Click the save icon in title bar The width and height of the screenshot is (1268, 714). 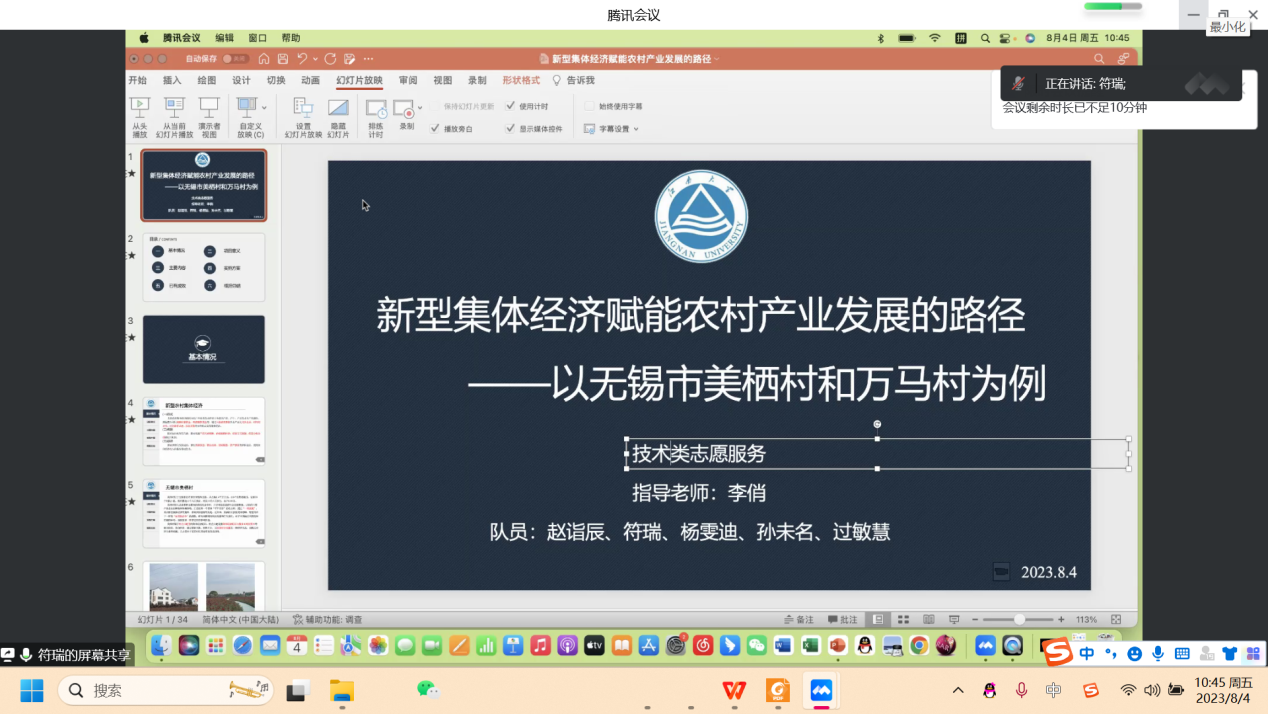(x=283, y=59)
